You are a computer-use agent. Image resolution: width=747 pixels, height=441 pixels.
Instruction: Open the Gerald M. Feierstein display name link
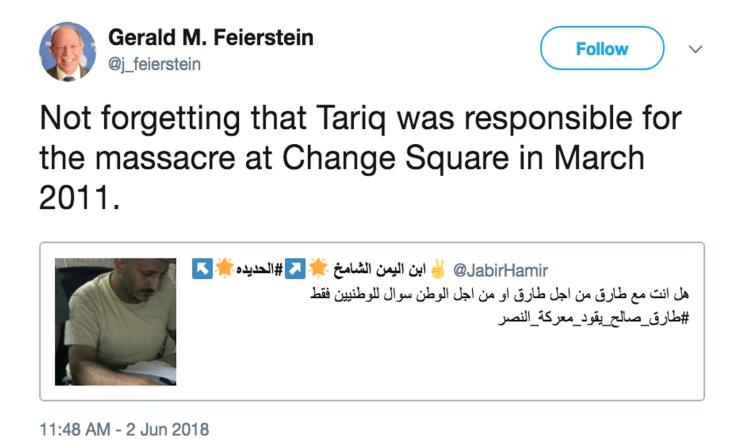point(211,38)
